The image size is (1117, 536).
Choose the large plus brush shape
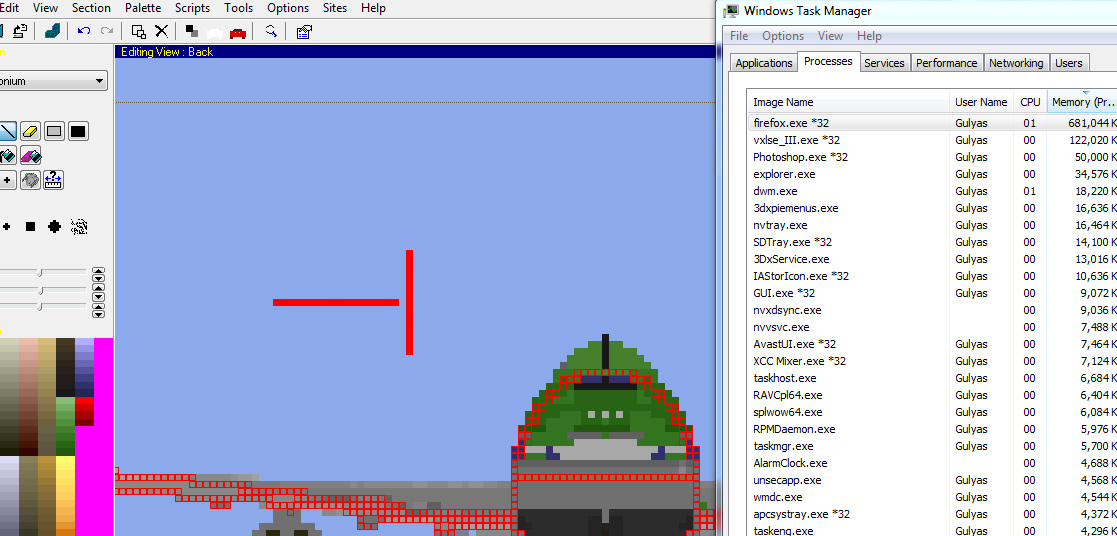54,227
